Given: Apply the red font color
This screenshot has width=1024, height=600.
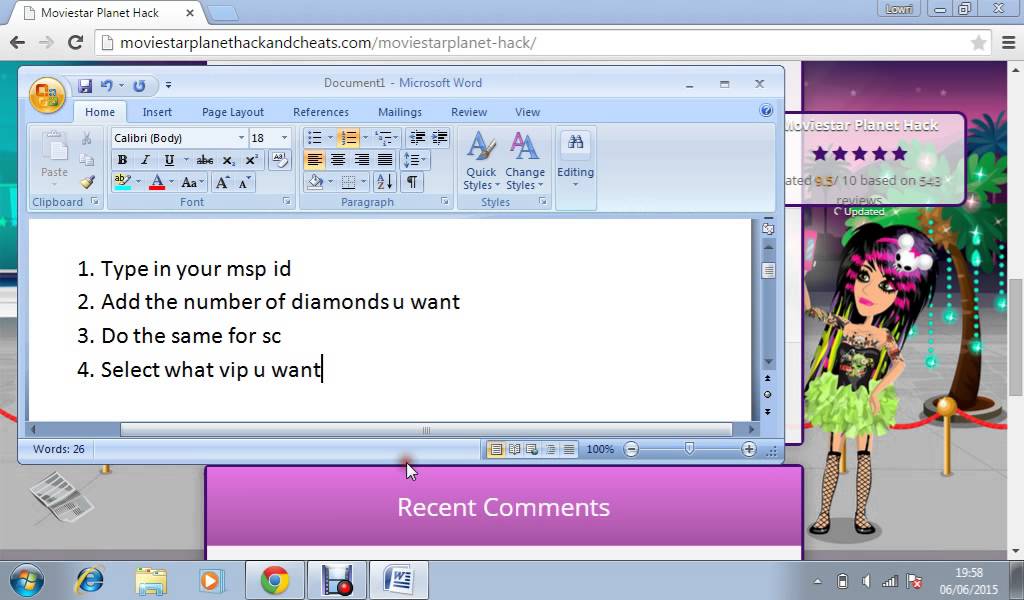Looking at the screenshot, I should (x=157, y=183).
